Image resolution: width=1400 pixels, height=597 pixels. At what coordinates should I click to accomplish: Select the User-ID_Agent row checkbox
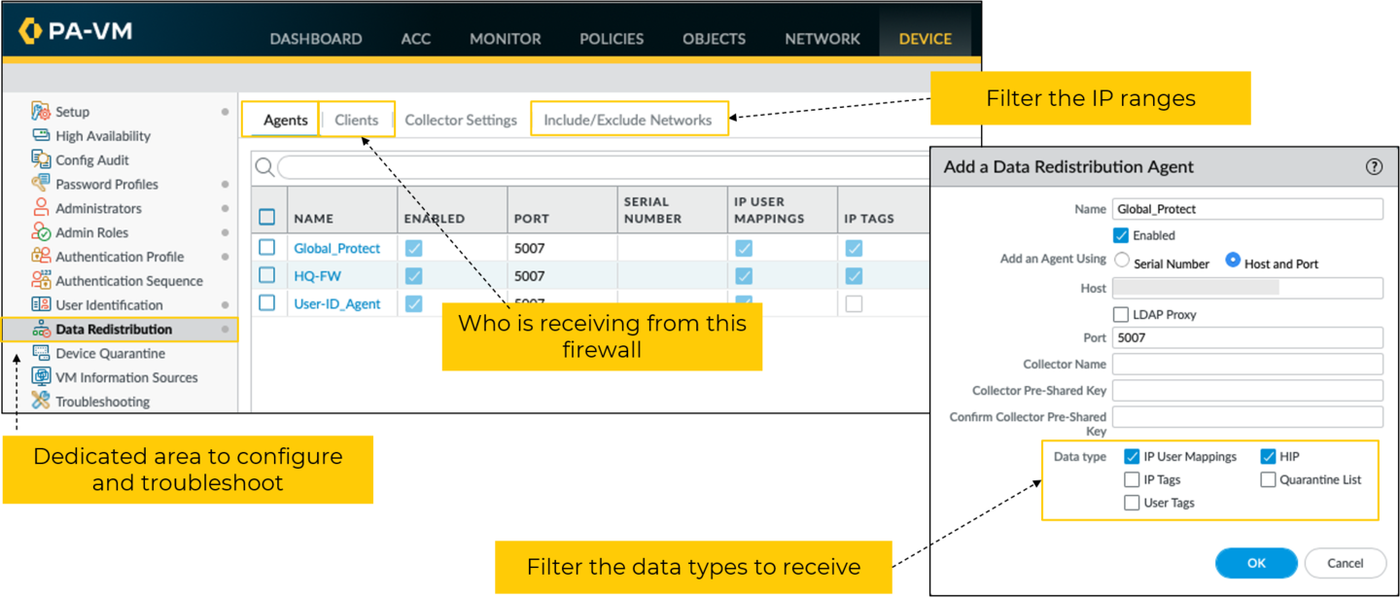pyautogui.click(x=267, y=303)
